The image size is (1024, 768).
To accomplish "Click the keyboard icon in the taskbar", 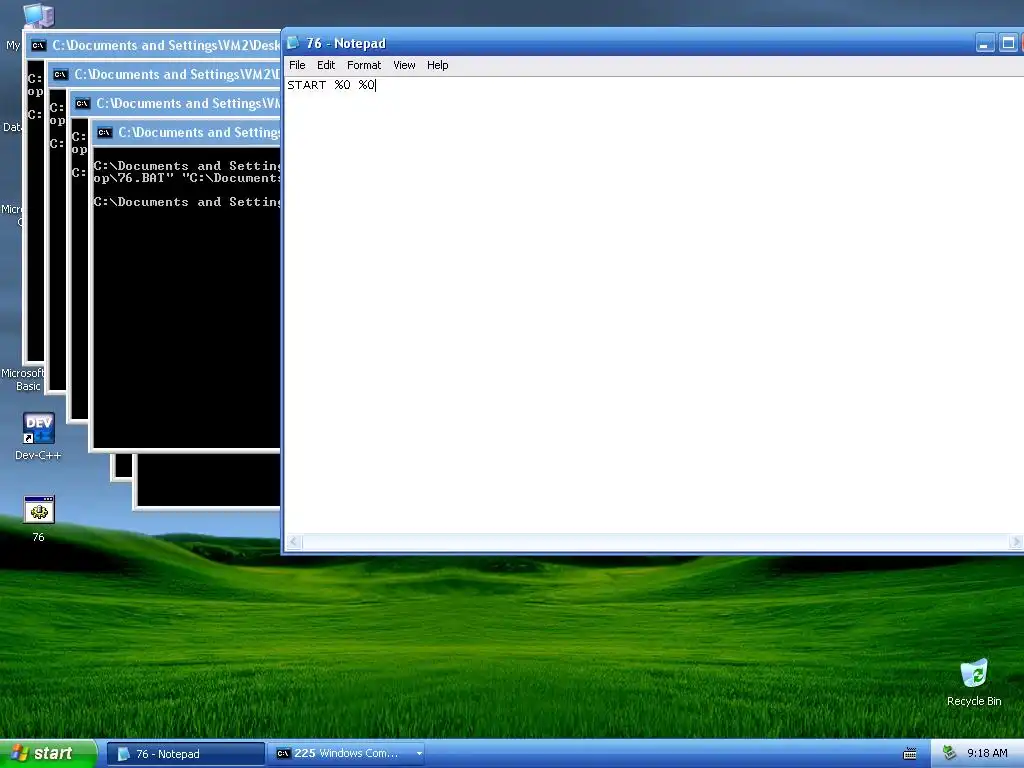I will 910,754.
